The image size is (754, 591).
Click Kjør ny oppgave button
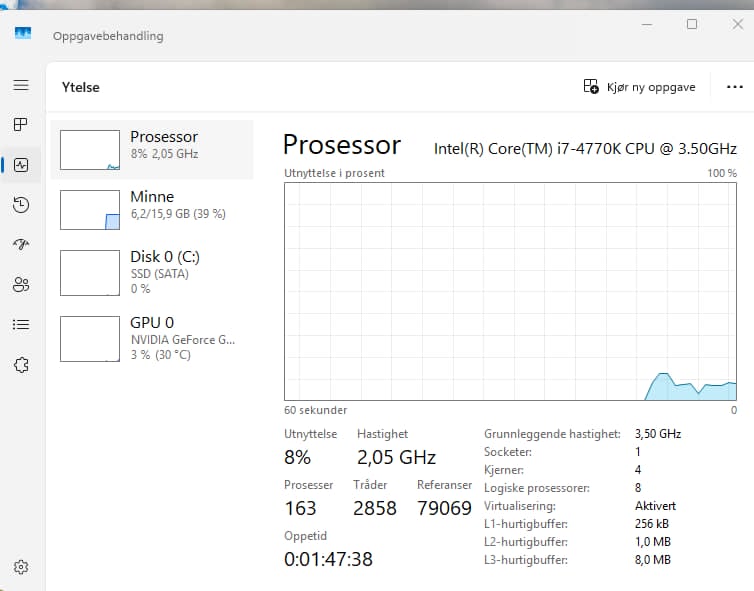coord(640,87)
